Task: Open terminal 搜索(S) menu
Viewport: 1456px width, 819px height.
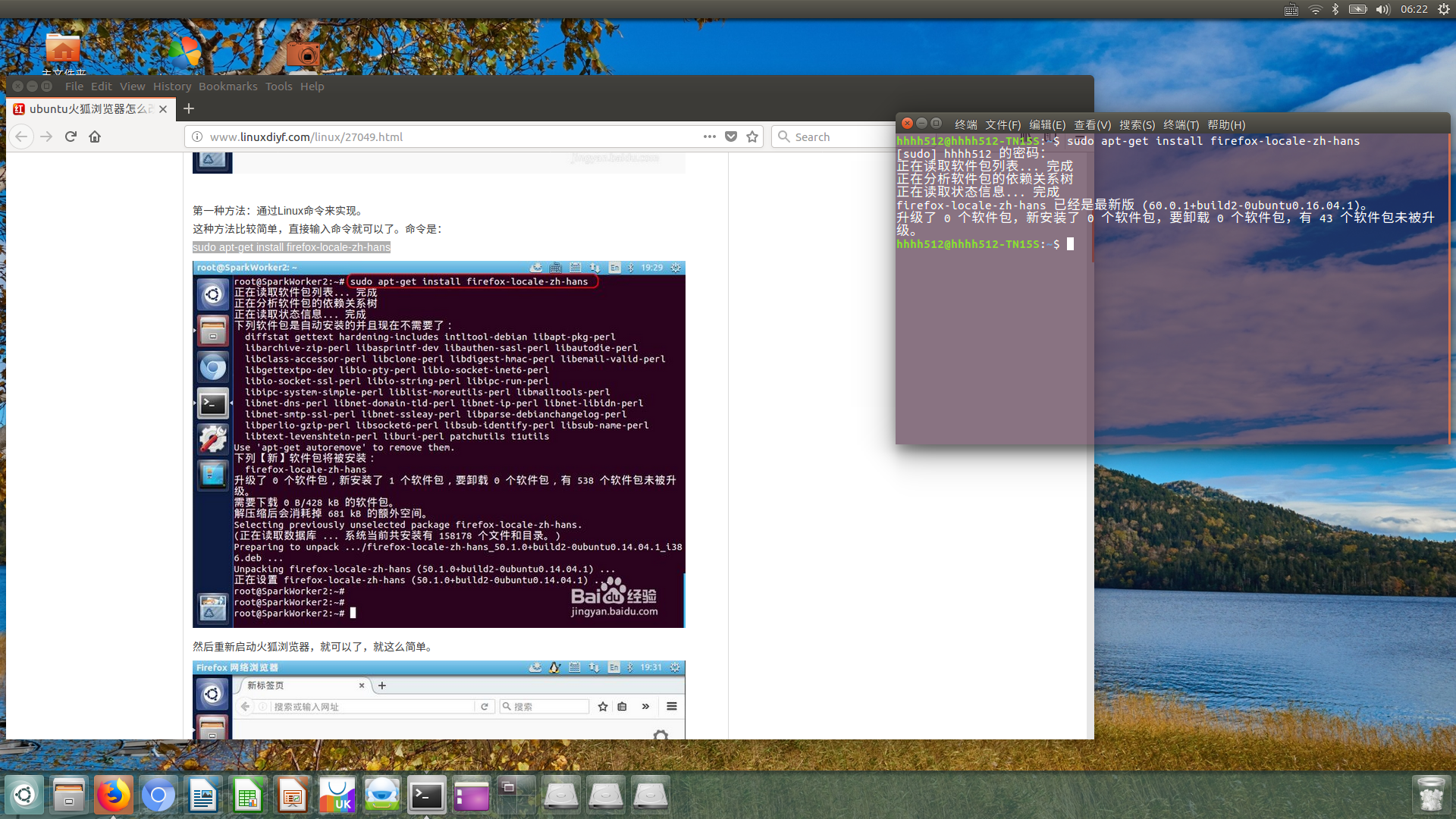Action: point(1137,124)
